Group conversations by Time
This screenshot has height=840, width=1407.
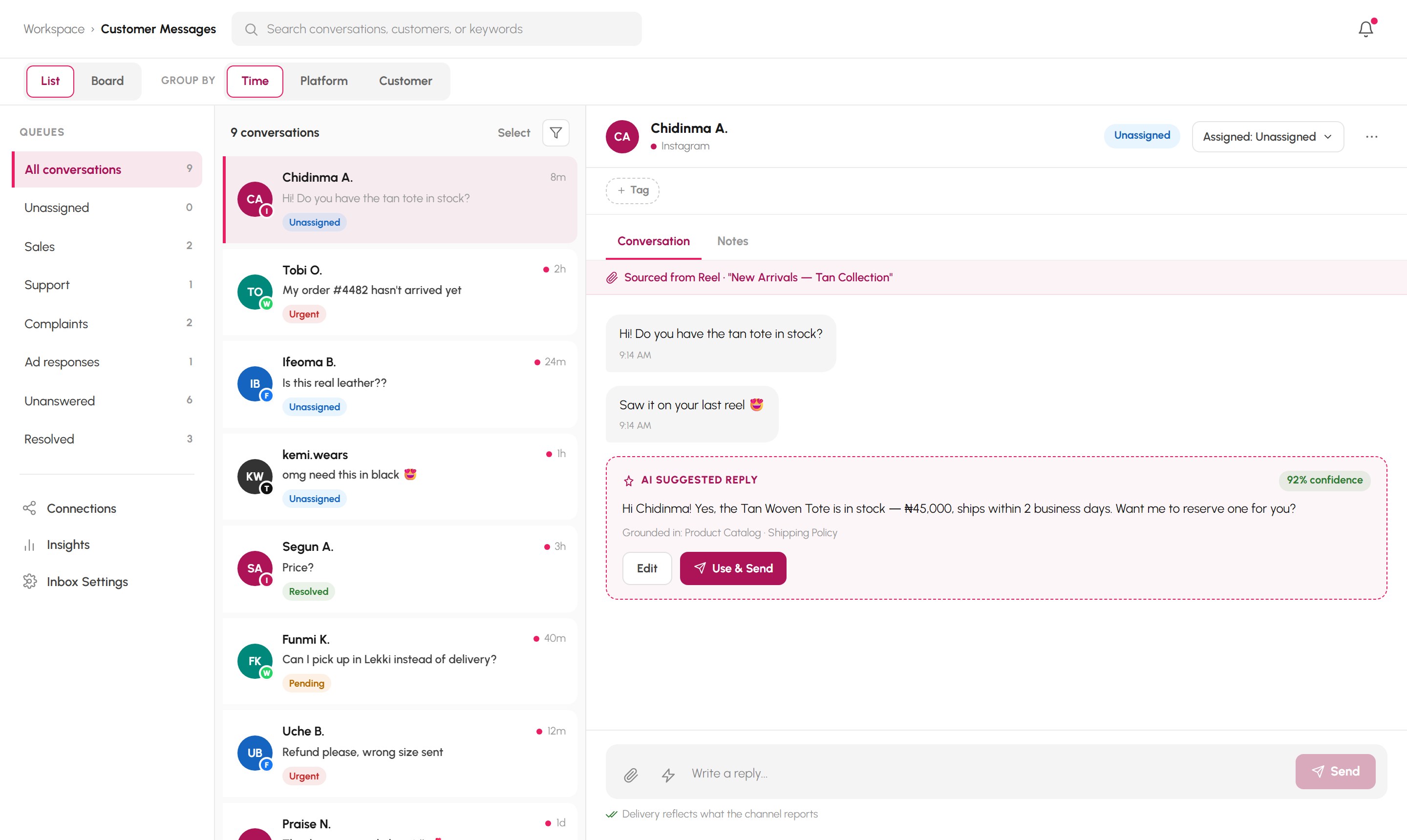point(255,81)
